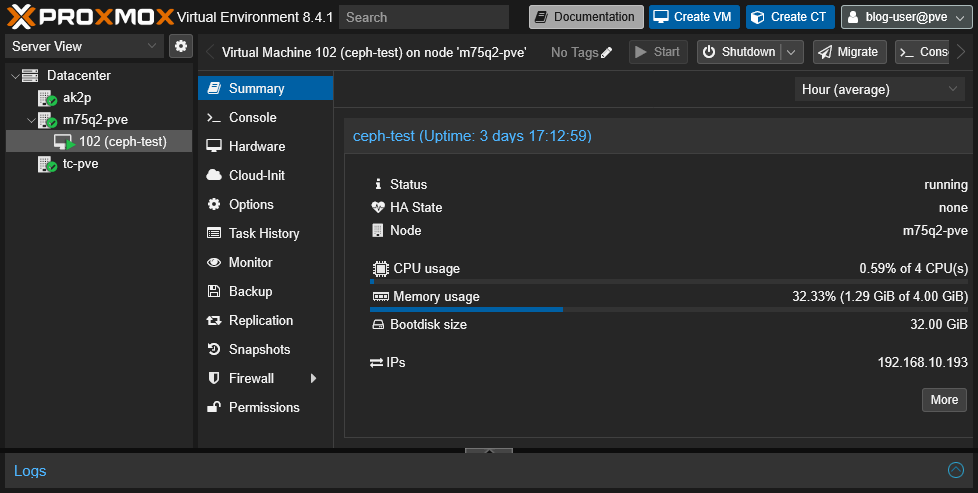
Task: Click the tc-pve node icon
Action: tap(47, 164)
